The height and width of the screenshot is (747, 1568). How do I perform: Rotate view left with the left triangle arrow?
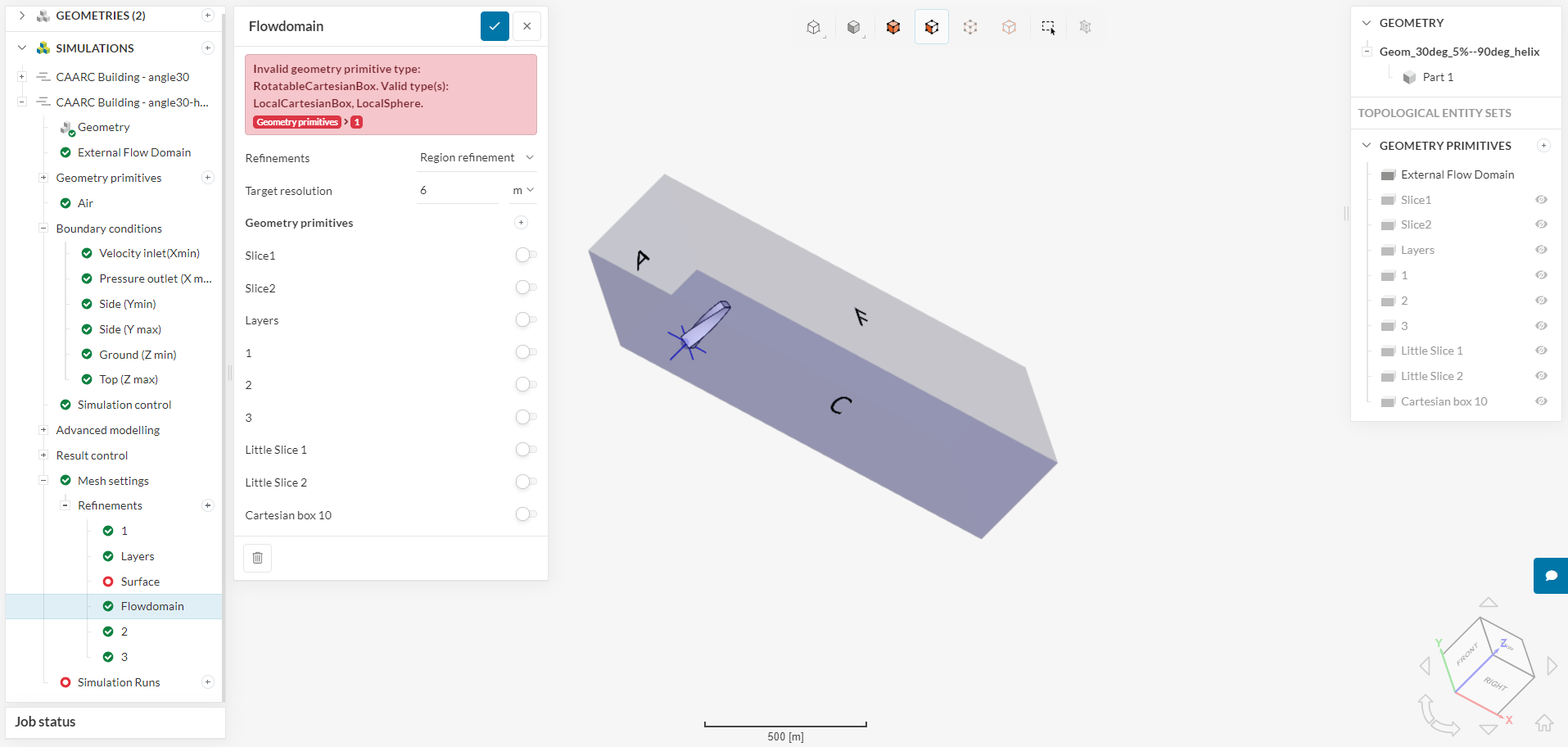tap(1425, 666)
